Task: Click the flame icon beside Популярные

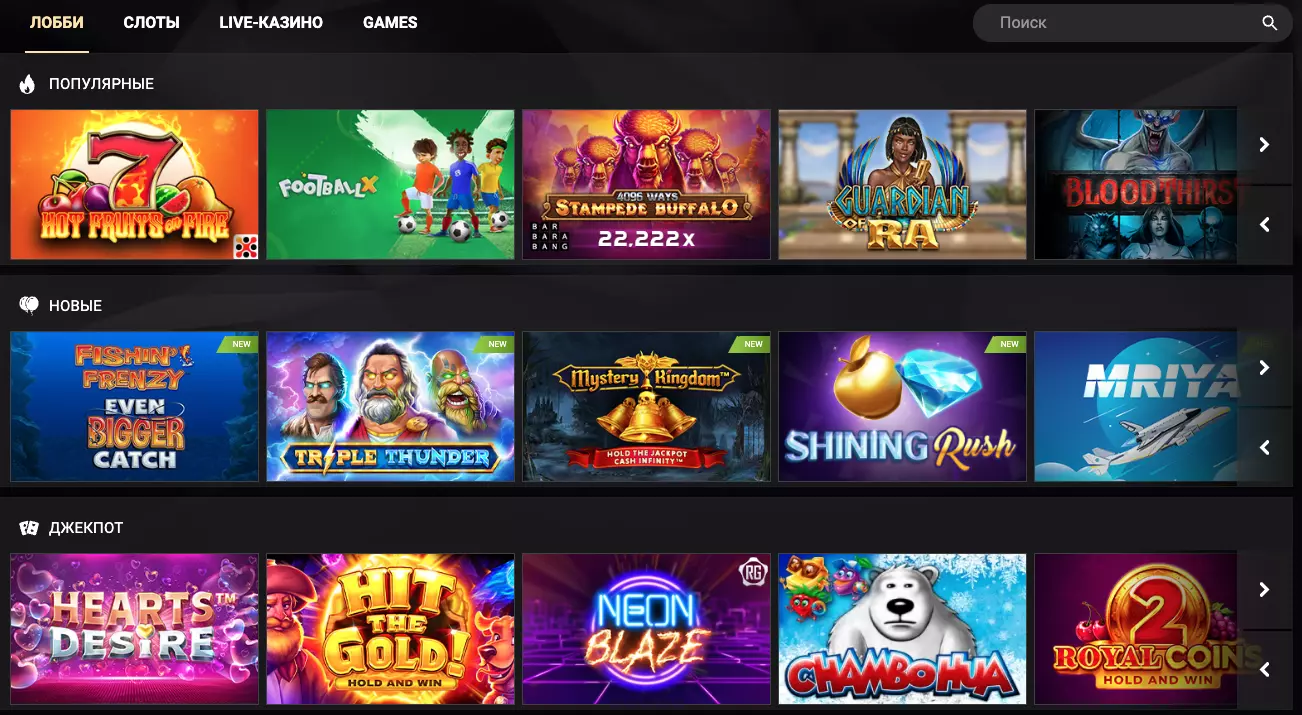Action: 28,84
